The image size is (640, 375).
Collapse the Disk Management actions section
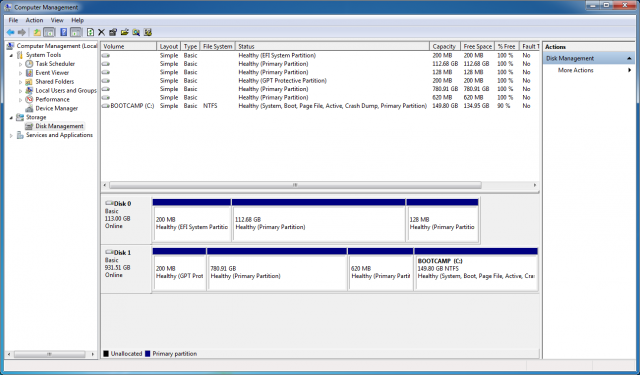(629, 58)
